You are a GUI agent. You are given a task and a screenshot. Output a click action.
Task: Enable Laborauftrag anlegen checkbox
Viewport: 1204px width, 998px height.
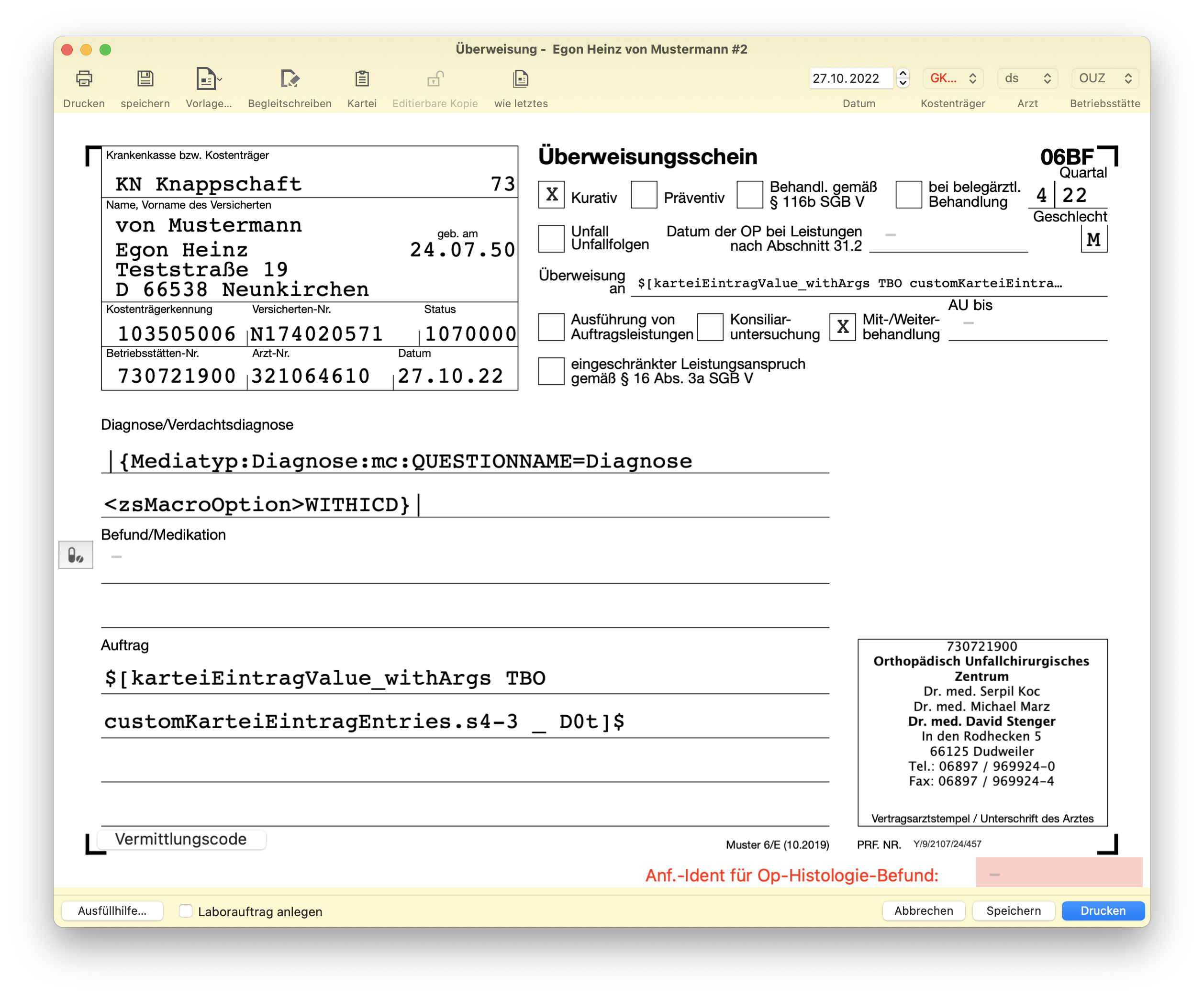(185, 911)
